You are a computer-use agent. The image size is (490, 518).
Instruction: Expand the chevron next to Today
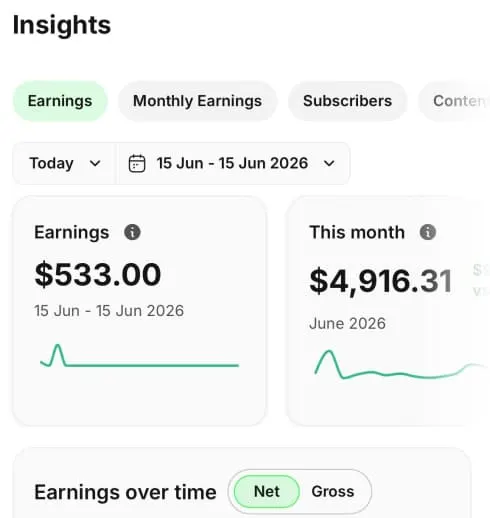coord(95,163)
